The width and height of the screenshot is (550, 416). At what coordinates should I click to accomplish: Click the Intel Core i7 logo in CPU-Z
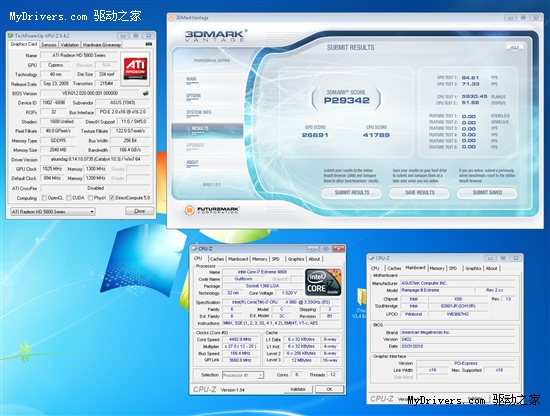click(323, 282)
